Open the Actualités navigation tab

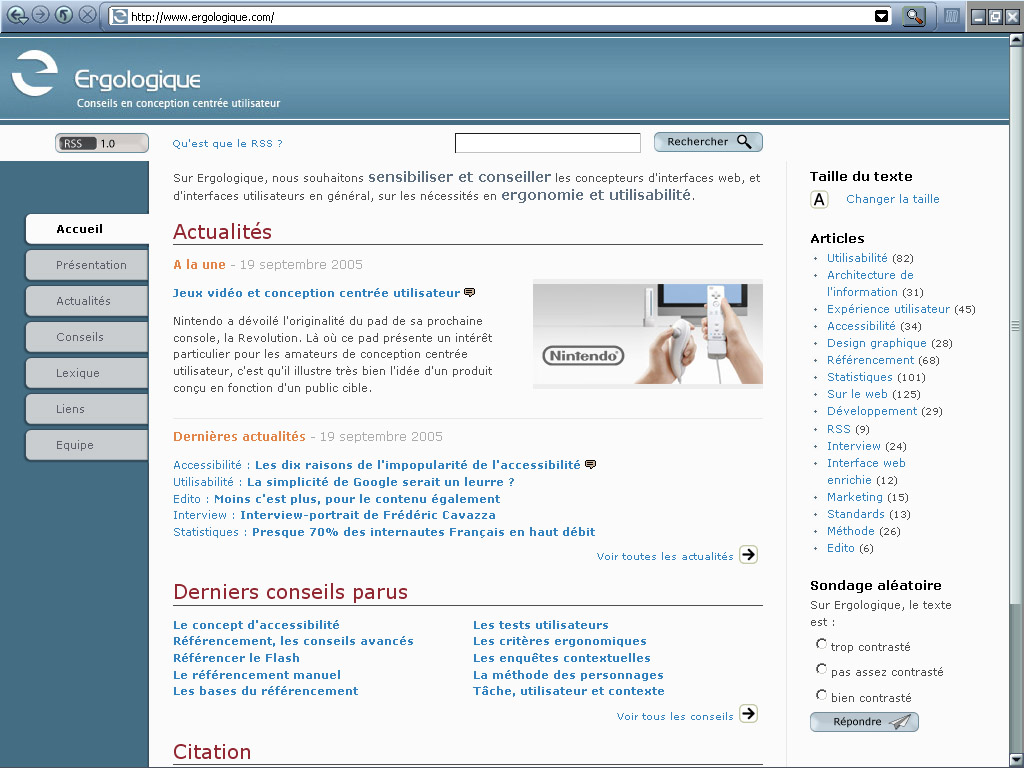click(88, 301)
